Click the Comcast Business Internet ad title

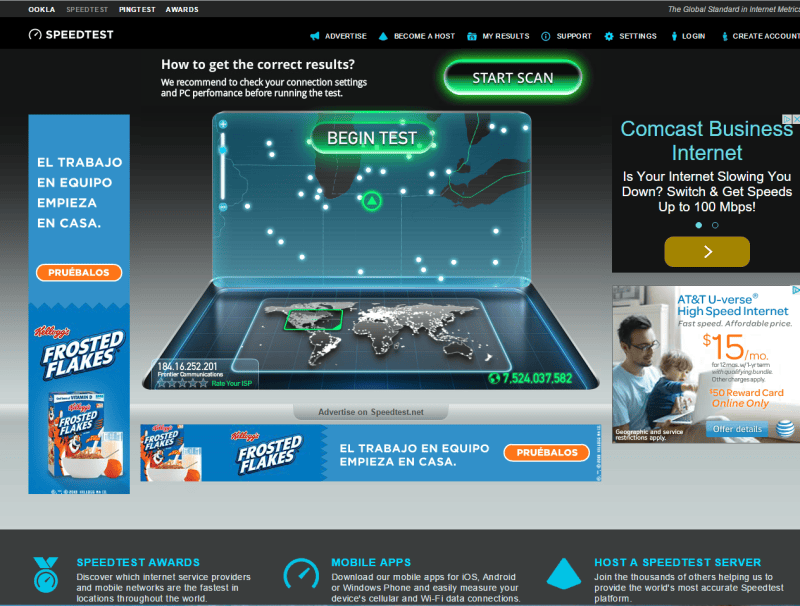coord(707,141)
